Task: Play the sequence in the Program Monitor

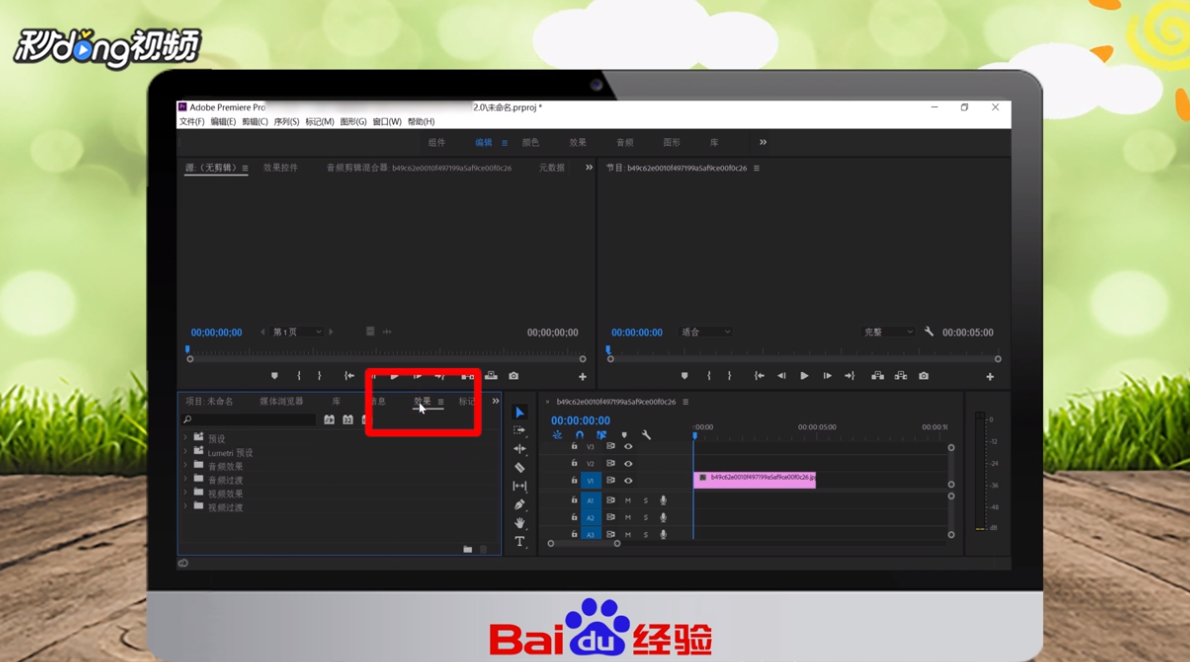Action: (x=804, y=376)
